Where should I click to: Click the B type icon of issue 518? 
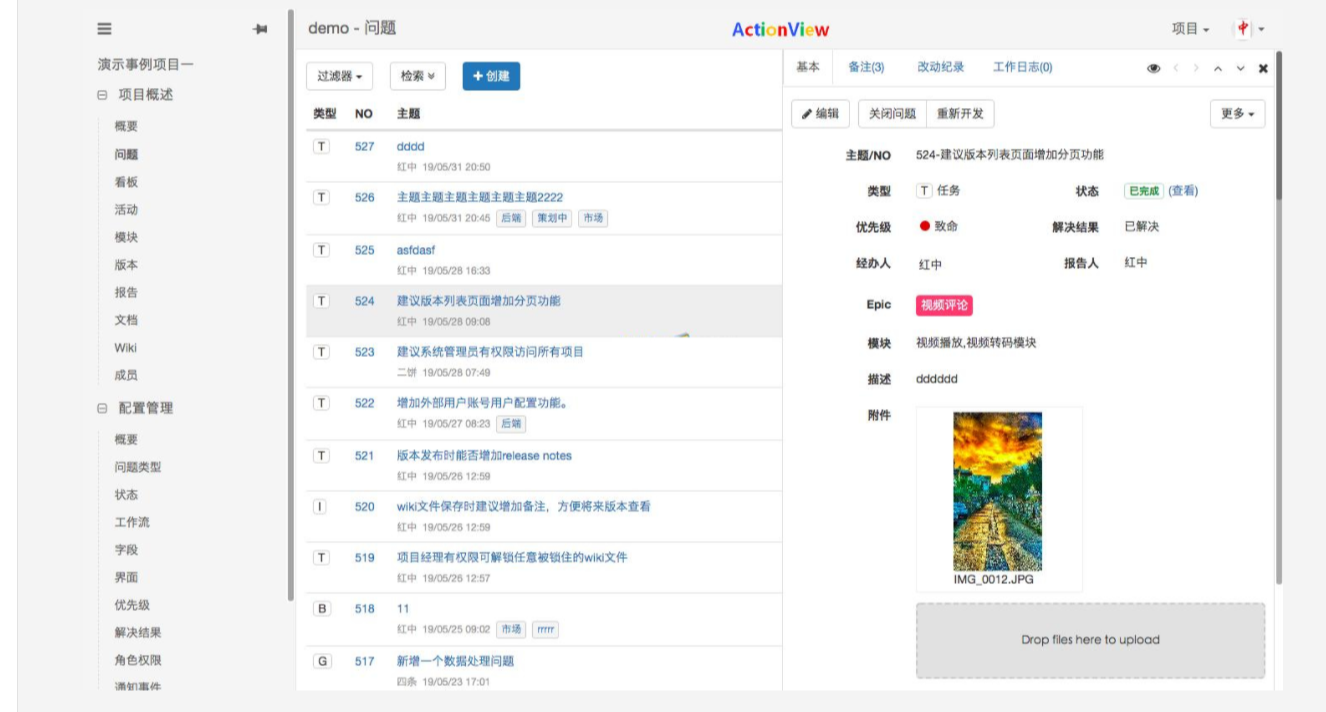(x=321, y=608)
